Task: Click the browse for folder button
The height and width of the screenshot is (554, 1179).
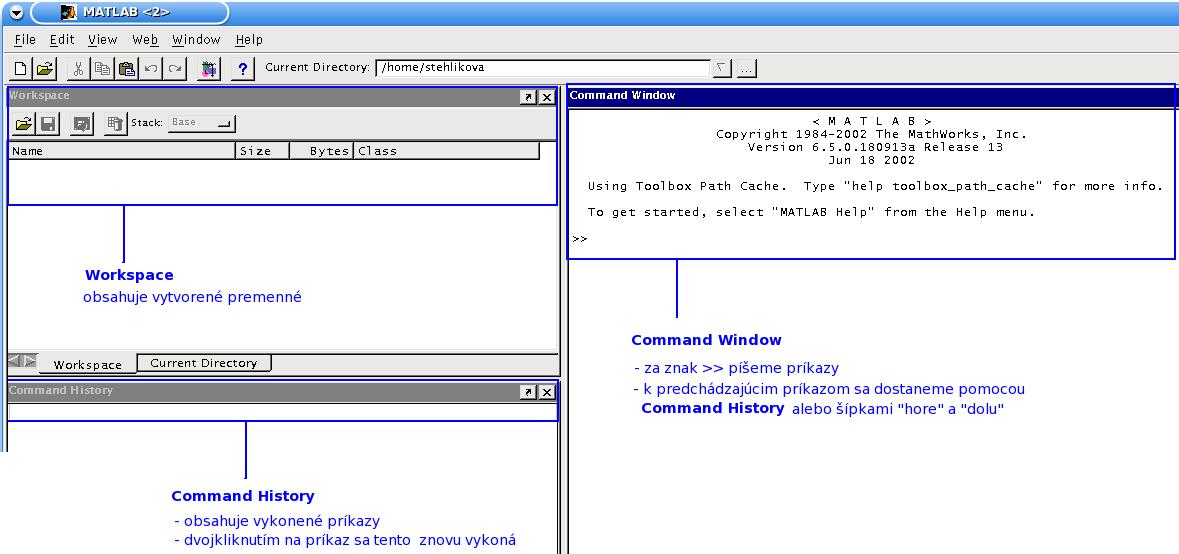Action: (747, 68)
